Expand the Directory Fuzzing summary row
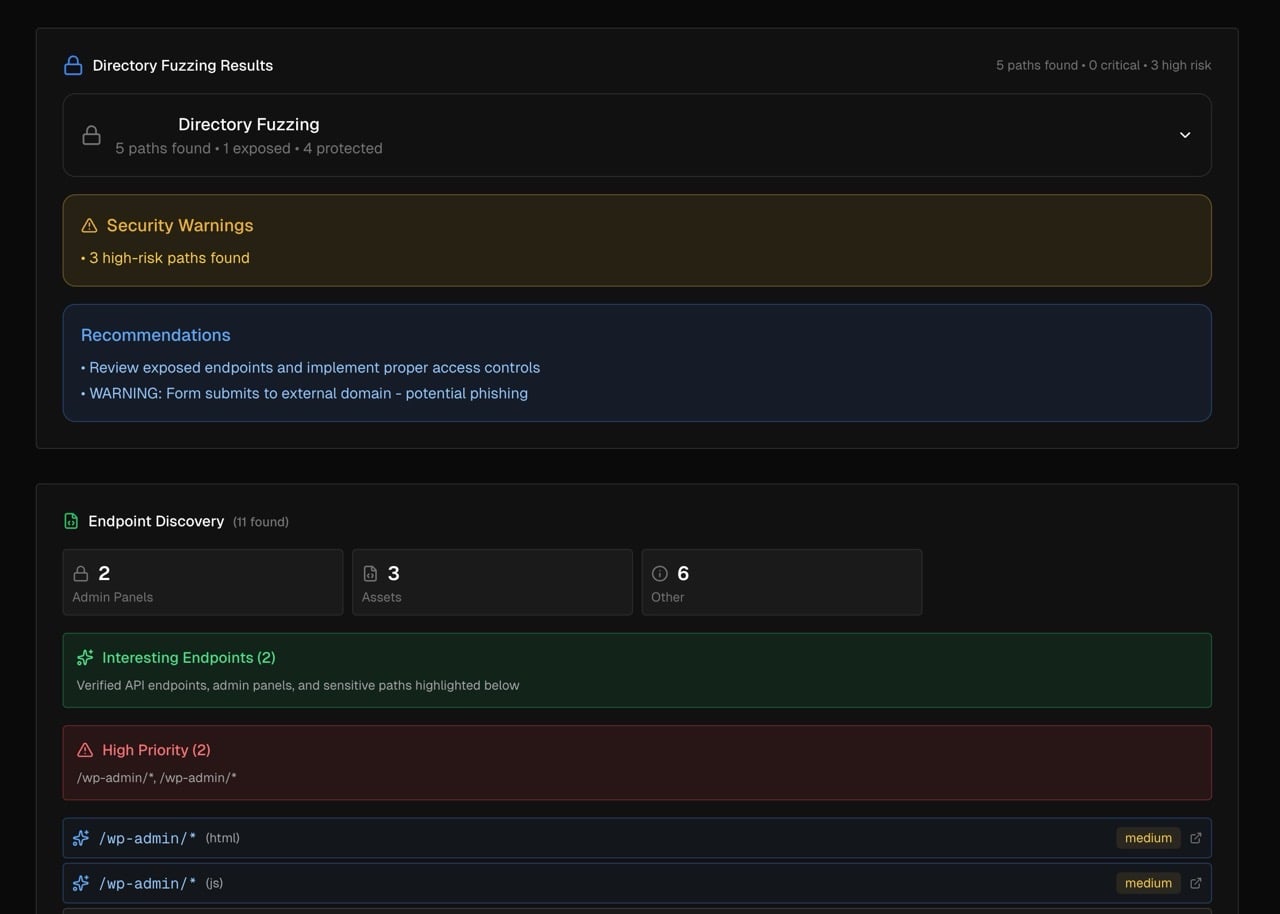 636,135
